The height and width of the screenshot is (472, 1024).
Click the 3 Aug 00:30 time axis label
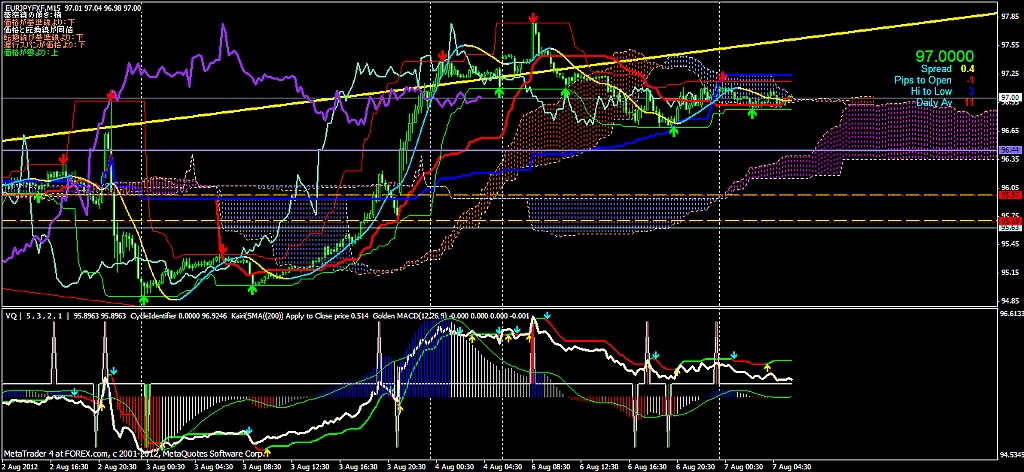click(x=163, y=466)
